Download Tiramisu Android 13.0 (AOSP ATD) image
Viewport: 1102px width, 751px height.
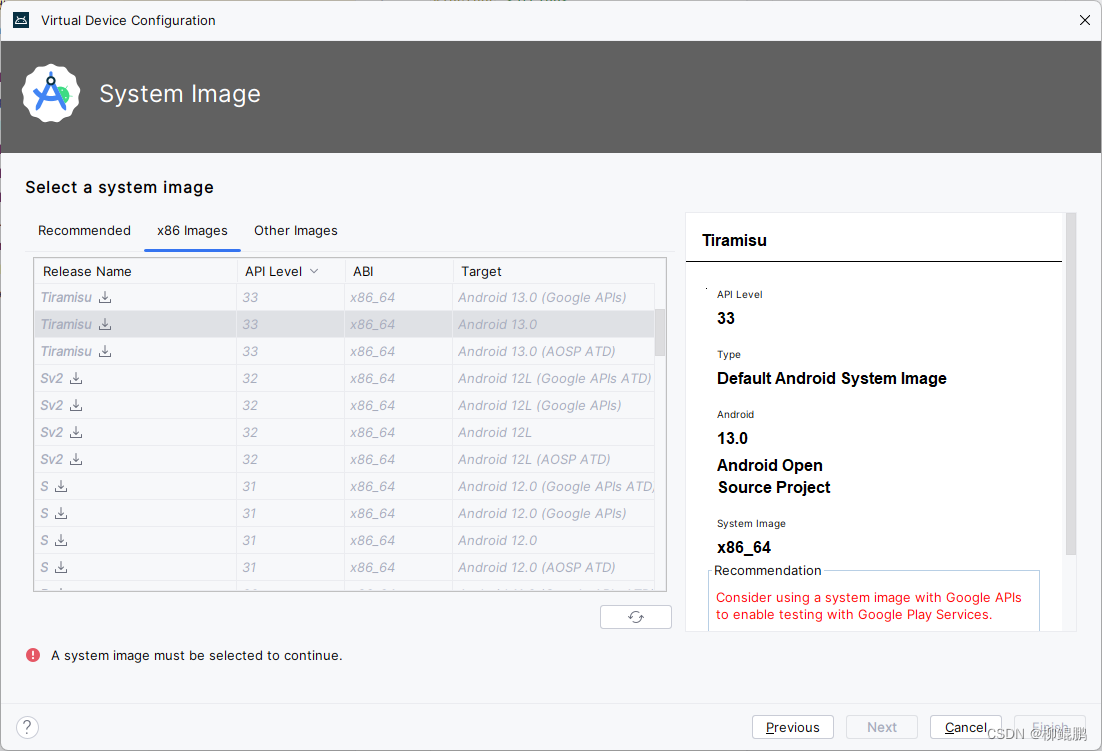pyautogui.click(x=105, y=351)
